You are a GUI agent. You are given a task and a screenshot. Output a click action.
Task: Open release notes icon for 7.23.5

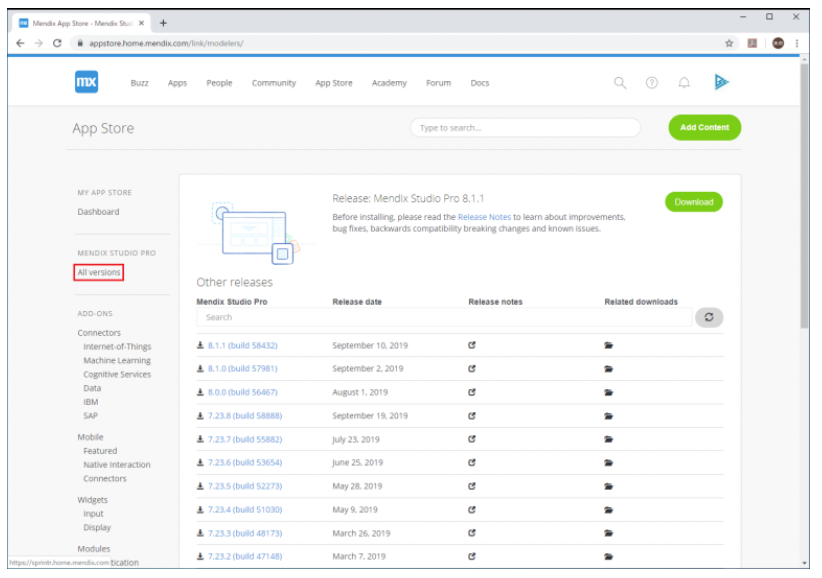coord(472,486)
